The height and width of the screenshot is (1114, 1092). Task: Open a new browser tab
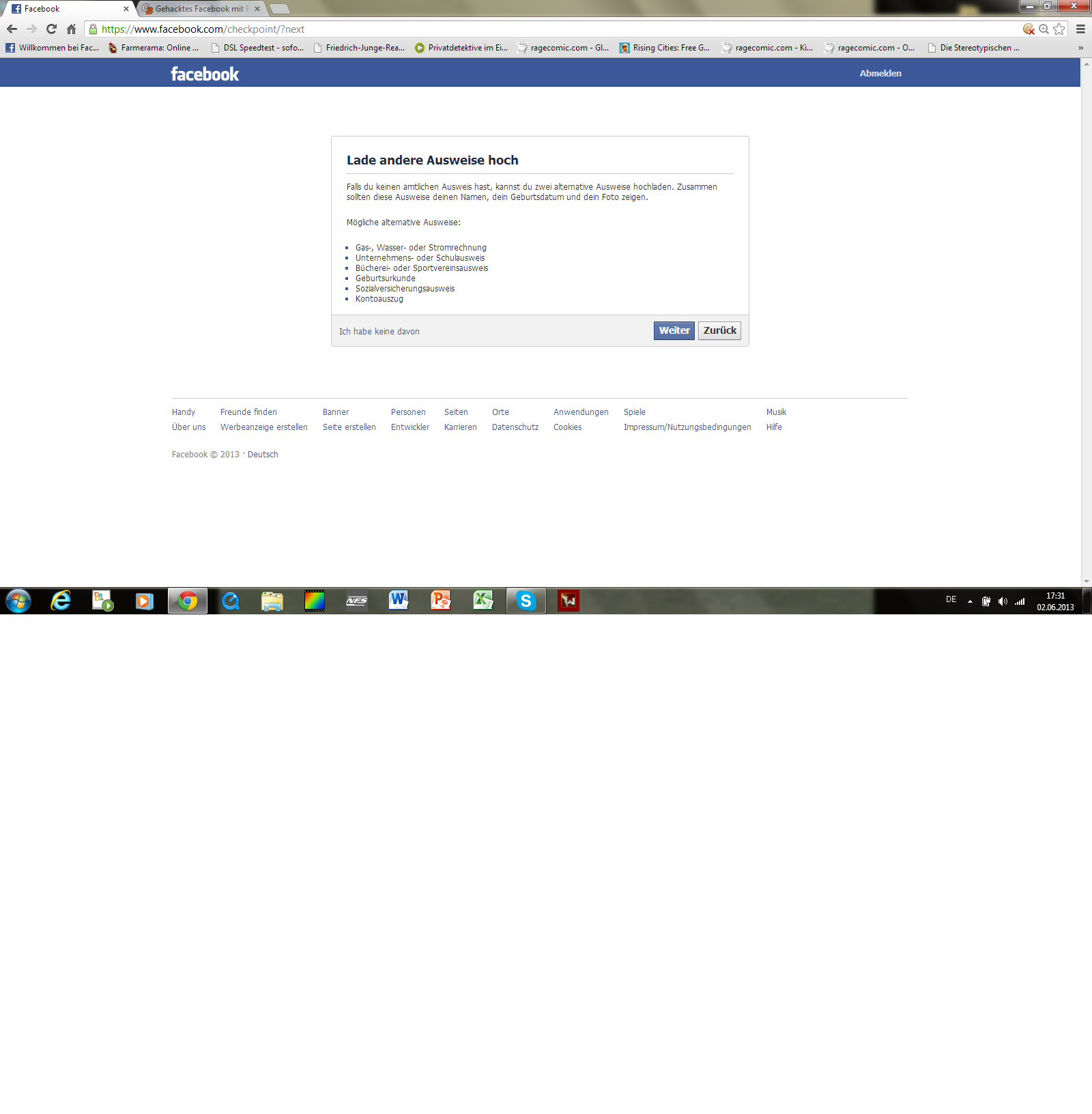pyautogui.click(x=280, y=9)
